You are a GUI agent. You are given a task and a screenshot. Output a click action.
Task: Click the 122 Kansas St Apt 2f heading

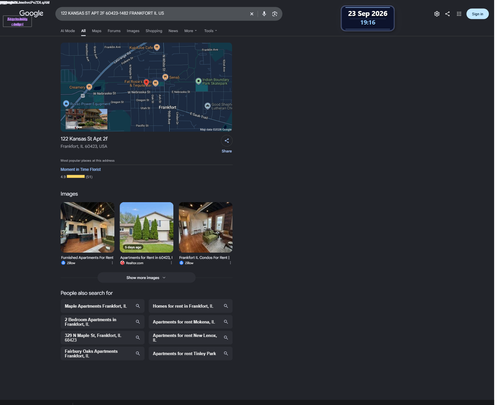[84, 139]
